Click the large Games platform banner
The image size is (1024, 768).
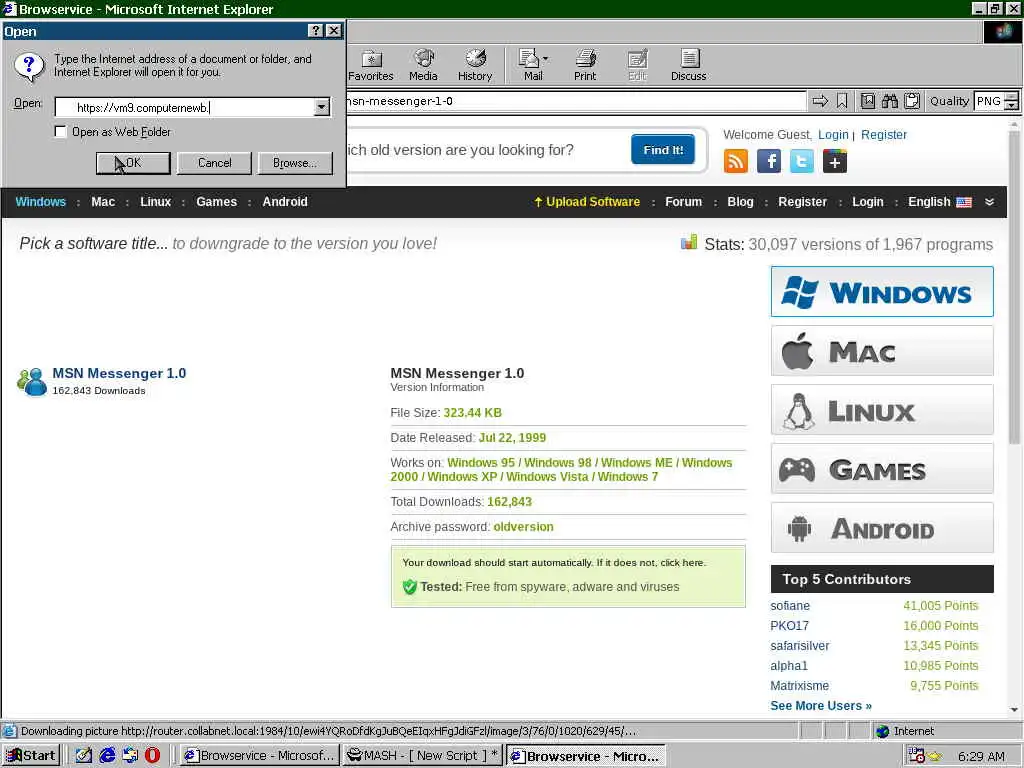882,468
